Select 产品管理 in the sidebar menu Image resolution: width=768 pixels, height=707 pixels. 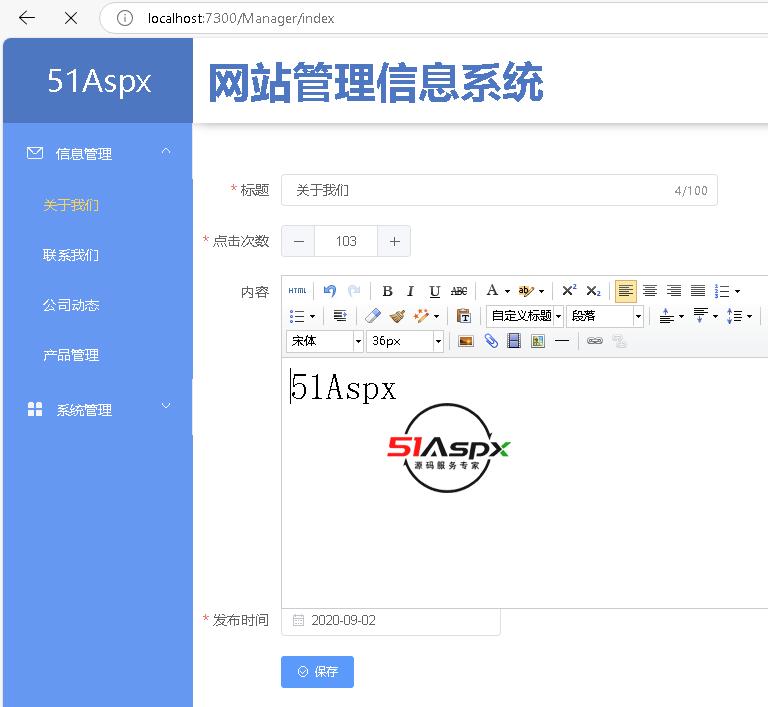click(x=71, y=355)
